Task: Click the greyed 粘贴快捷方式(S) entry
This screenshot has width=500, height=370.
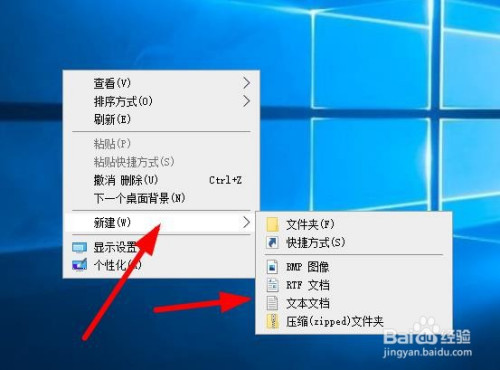Action: click(161, 162)
